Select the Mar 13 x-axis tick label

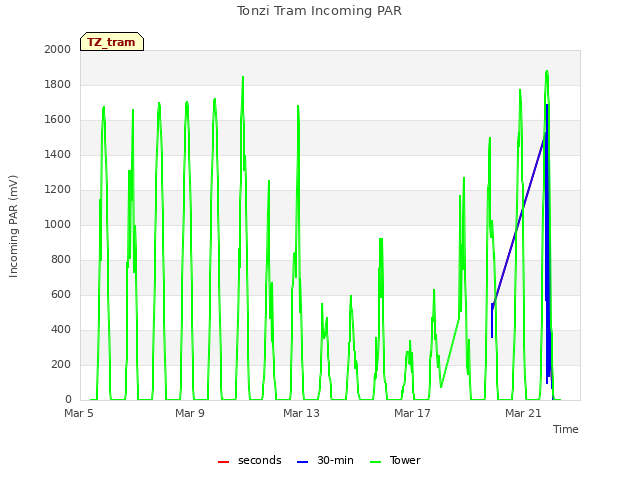[x=301, y=413]
